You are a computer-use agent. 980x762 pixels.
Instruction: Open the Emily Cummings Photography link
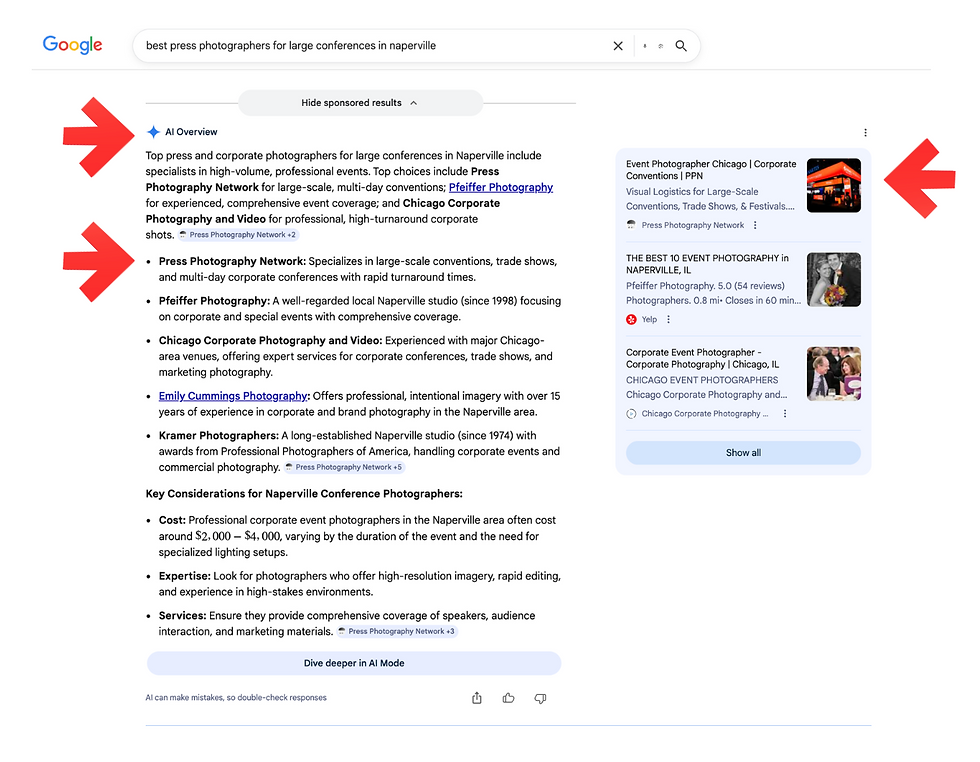click(232, 396)
